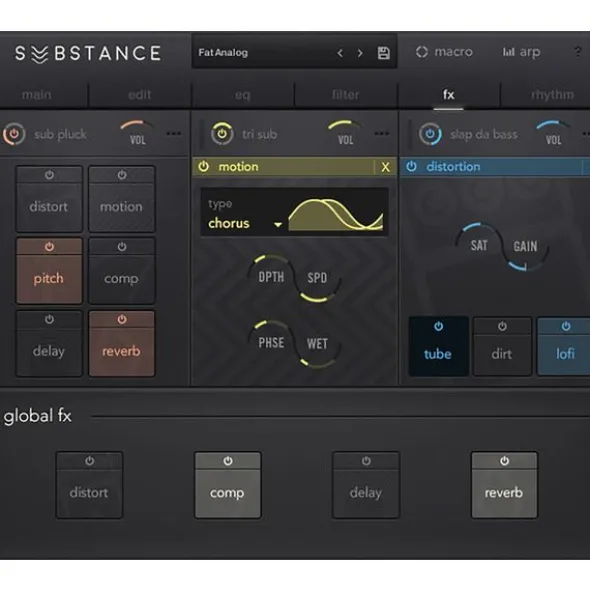Disable global fx comp power icon
Image resolution: width=590 pixels, height=591 pixels.
point(228,461)
